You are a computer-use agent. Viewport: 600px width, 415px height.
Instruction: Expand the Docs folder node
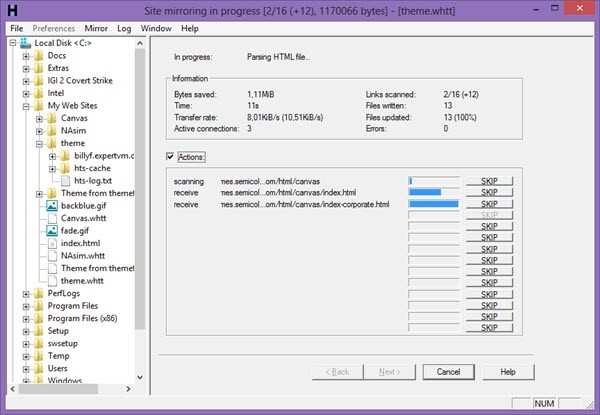(x=26, y=56)
